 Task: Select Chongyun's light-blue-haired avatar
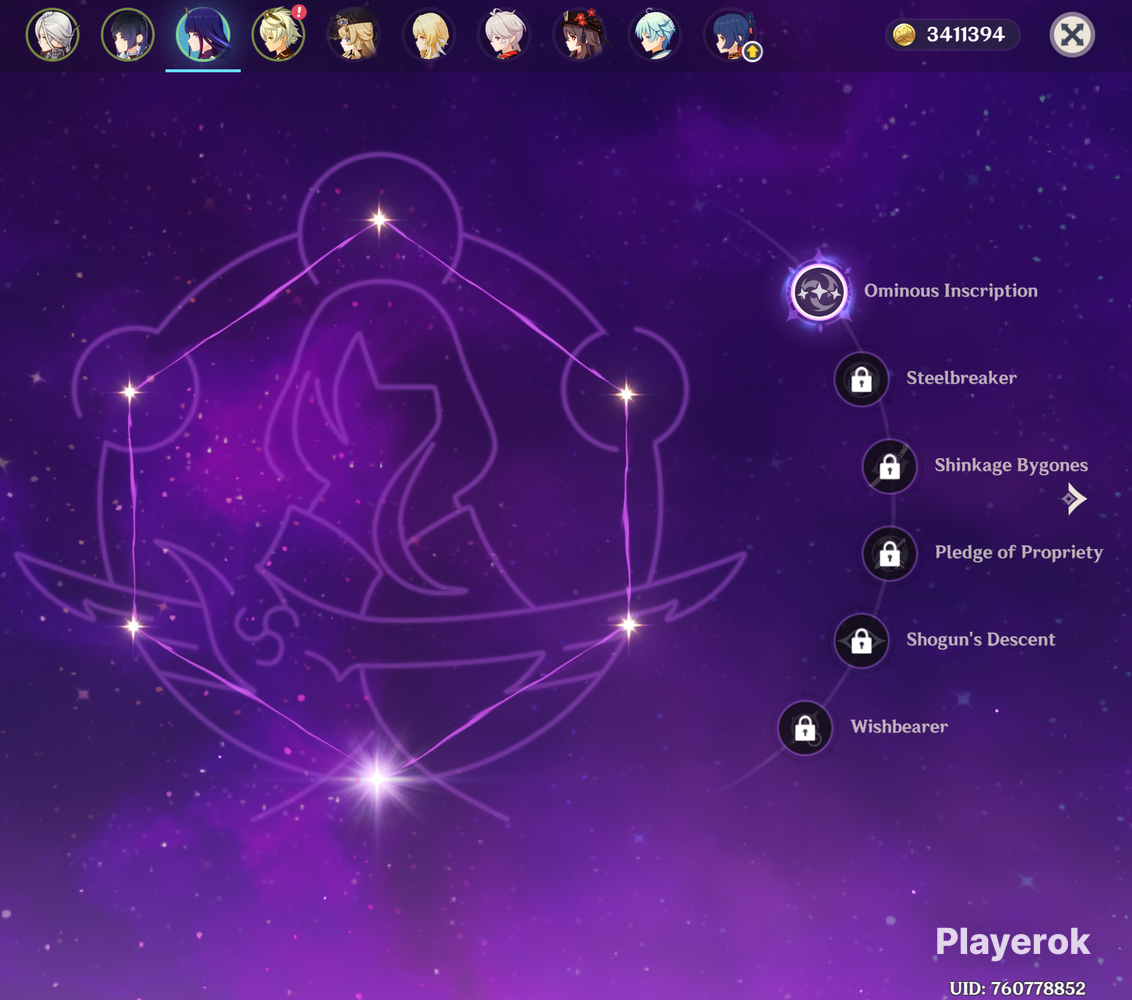click(655, 34)
